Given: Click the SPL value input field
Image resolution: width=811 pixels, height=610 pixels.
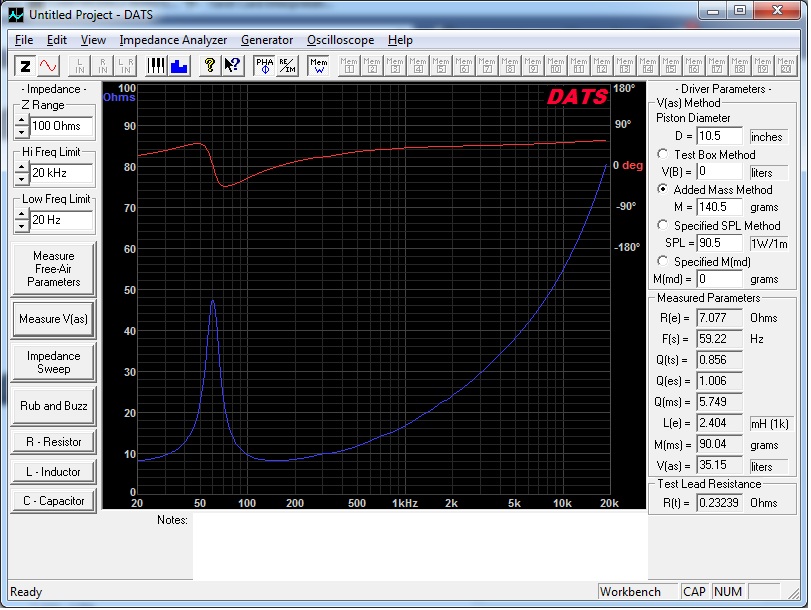Looking at the screenshot, I should tap(719, 243).
